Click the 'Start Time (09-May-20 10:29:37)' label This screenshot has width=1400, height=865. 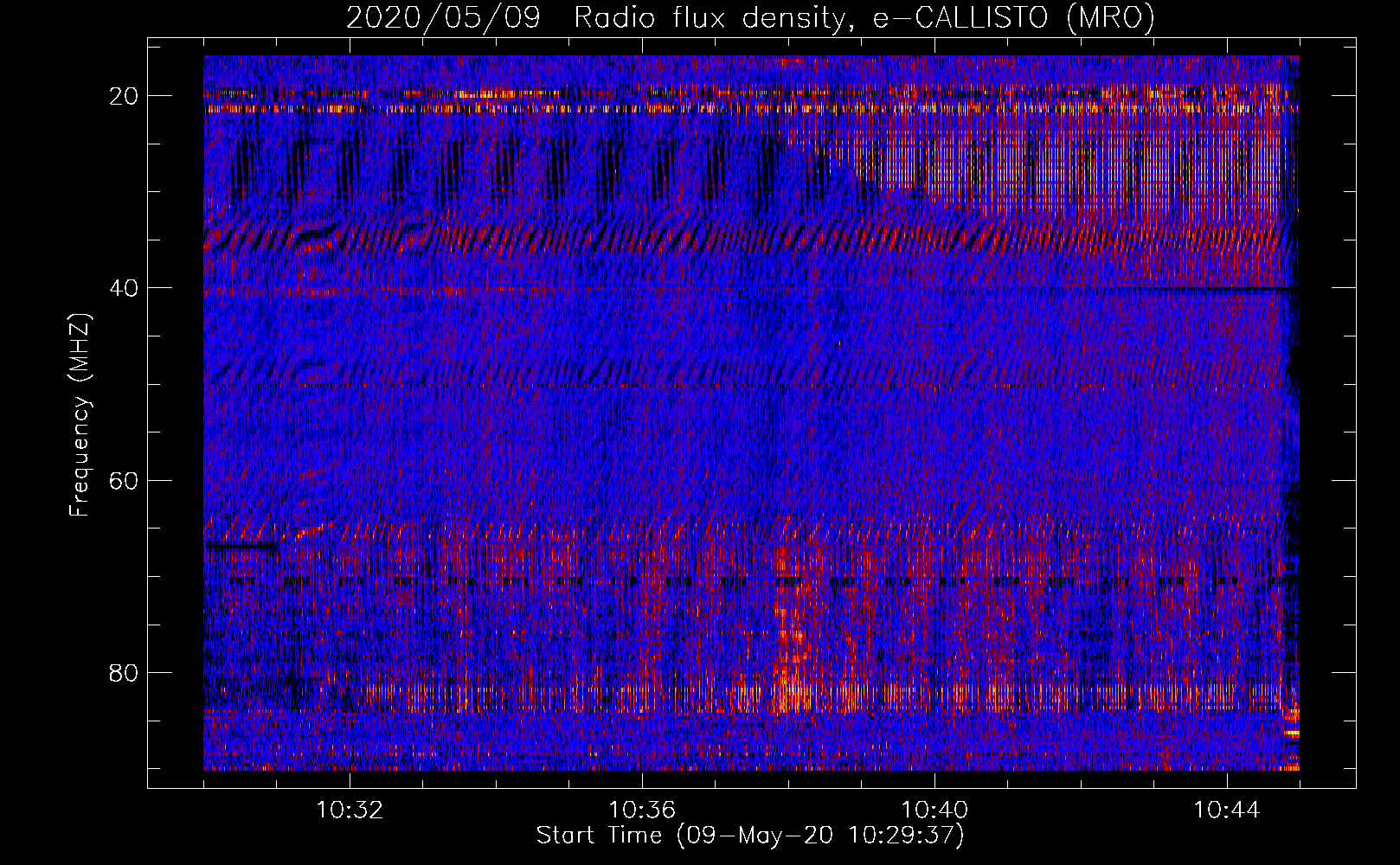(x=750, y=836)
